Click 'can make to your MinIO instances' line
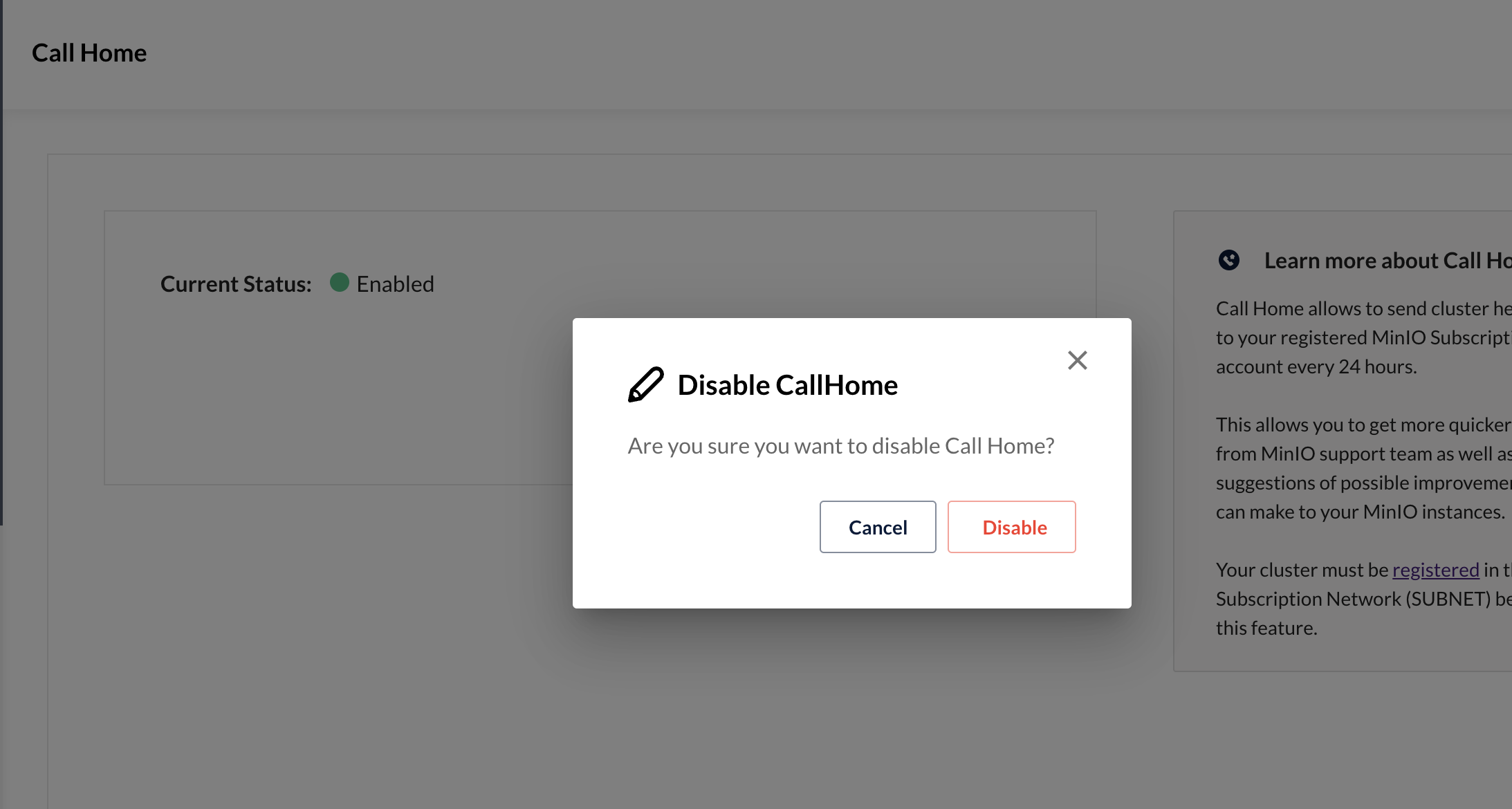 (x=1361, y=512)
